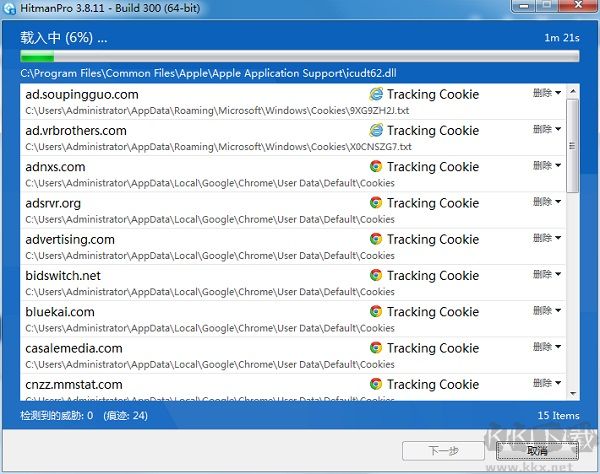This screenshot has height=474, width=600.
Task: Select the advertising.com entry
Action: click(x=293, y=246)
